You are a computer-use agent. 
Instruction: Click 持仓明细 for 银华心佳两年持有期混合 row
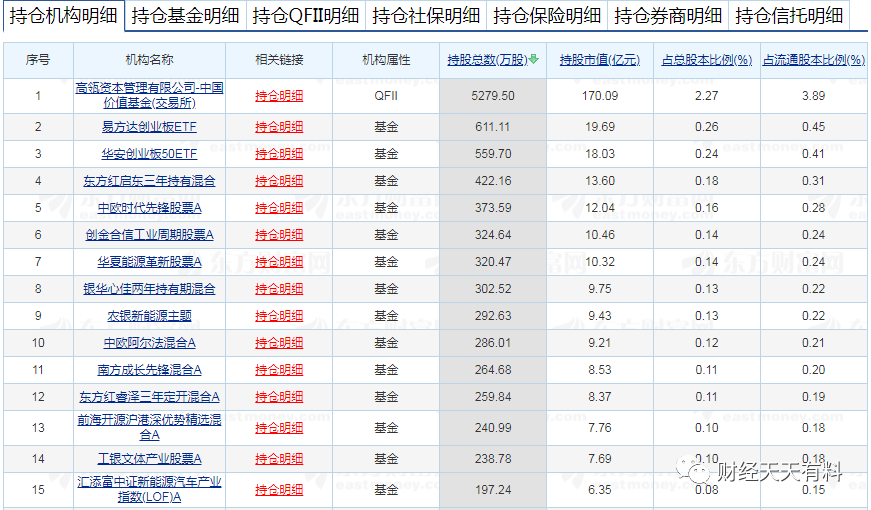pyautogui.click(x=279, y=288)
